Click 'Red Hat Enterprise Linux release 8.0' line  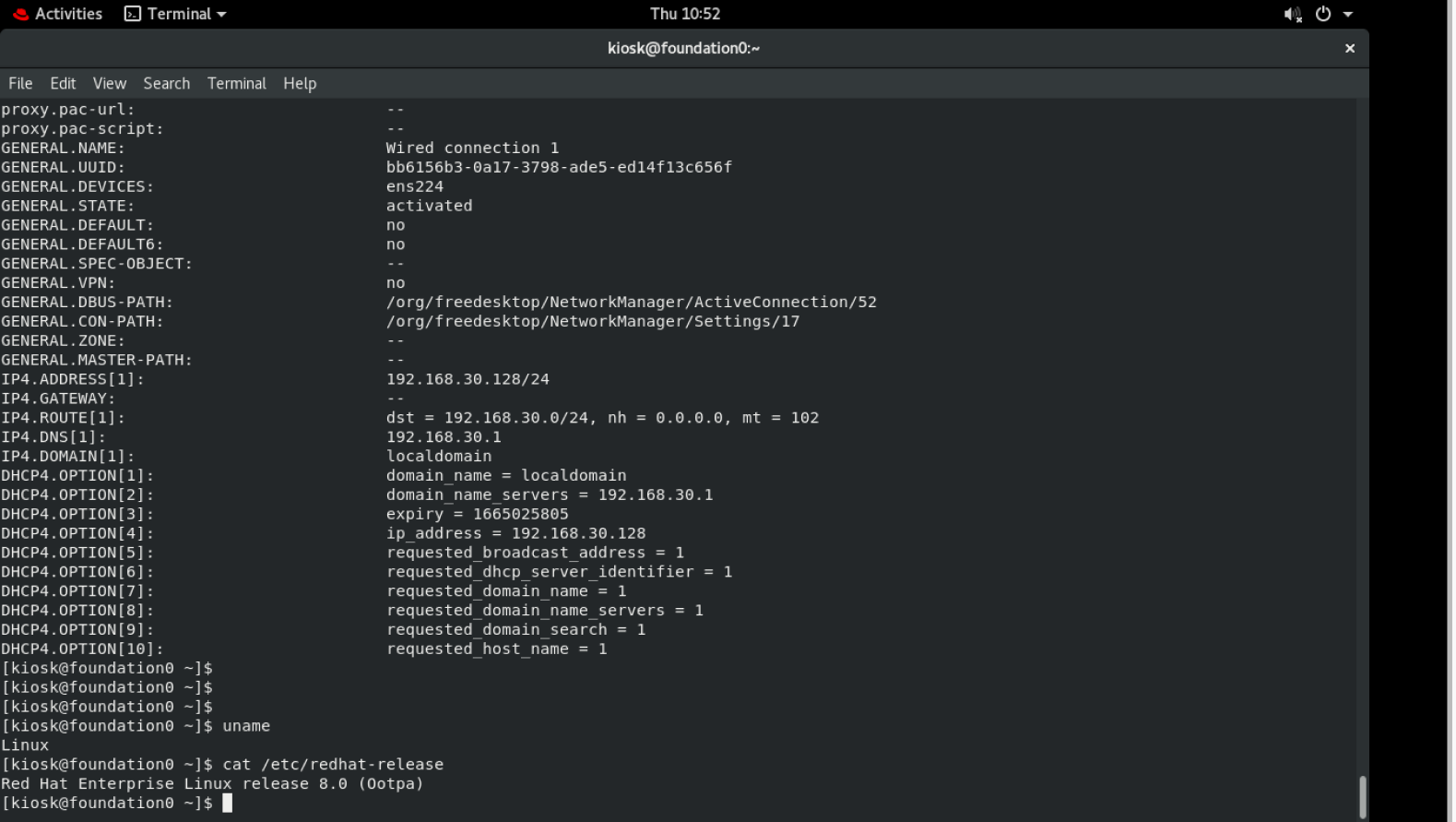click(212, 784)
